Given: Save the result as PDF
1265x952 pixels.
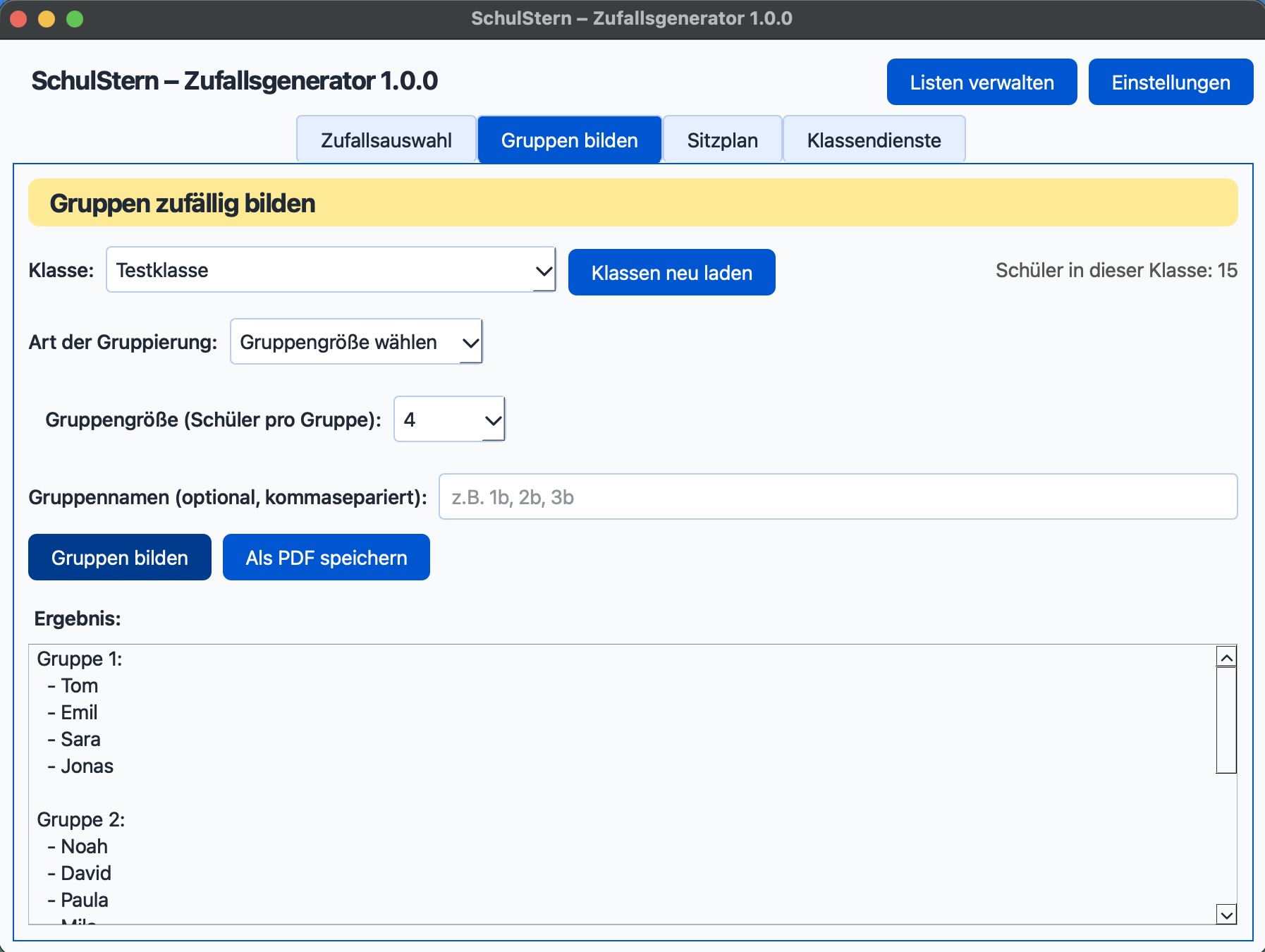Looking at the screenshot, I should coord(326,557).
